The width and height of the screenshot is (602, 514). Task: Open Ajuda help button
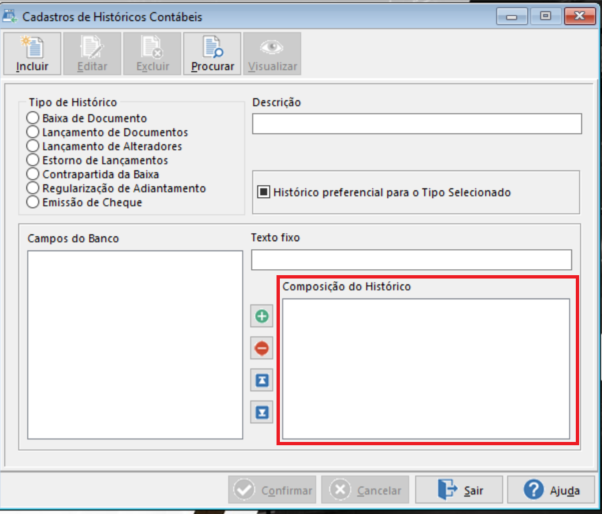pyautogui.click(x=551, y=490)
